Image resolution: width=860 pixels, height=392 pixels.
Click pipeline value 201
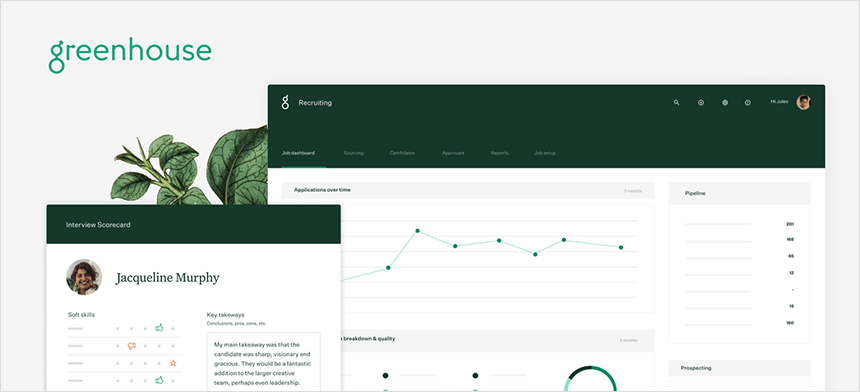[x=790, y=224]
